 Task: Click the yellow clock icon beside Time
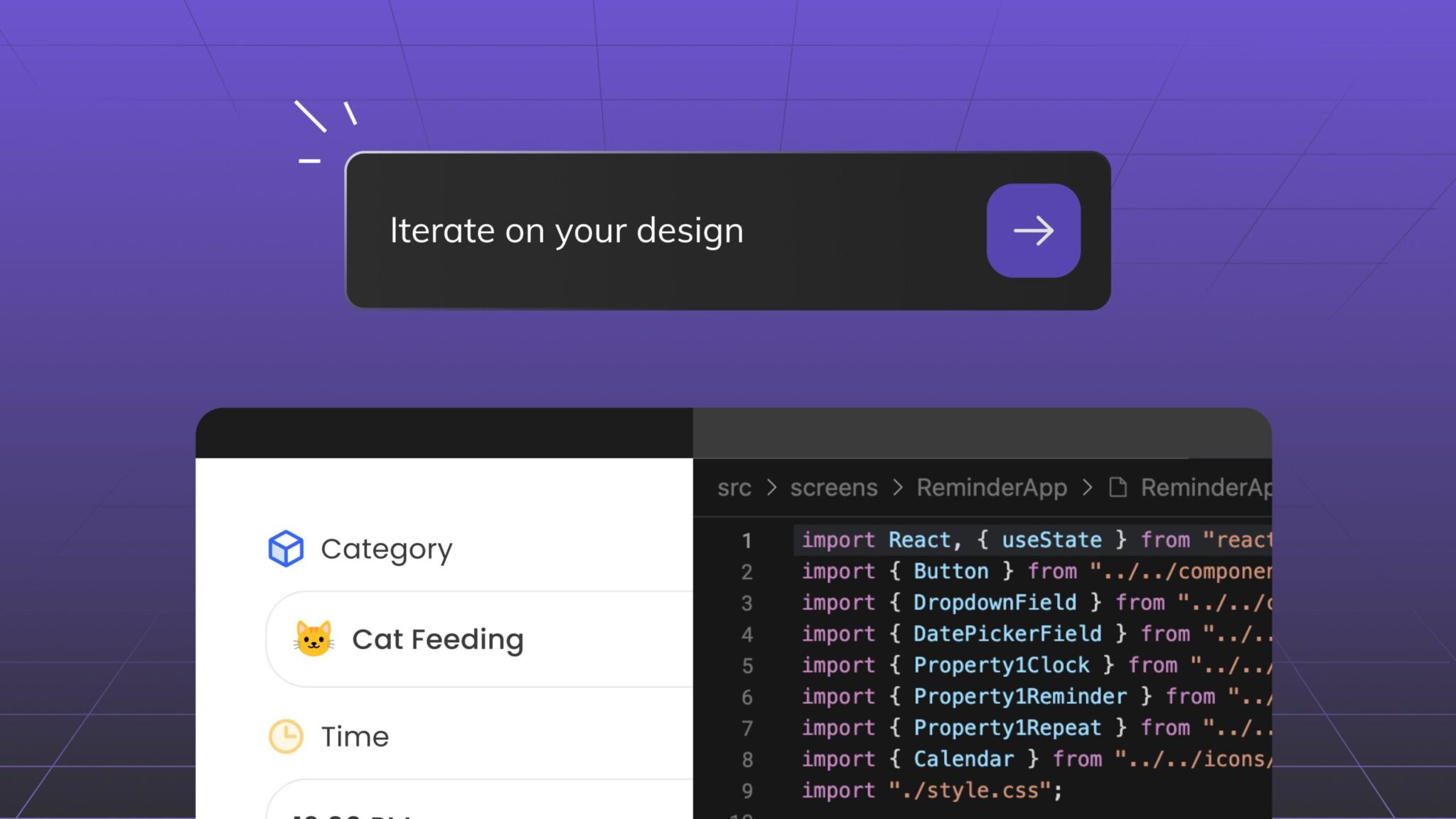pos(284,736)
